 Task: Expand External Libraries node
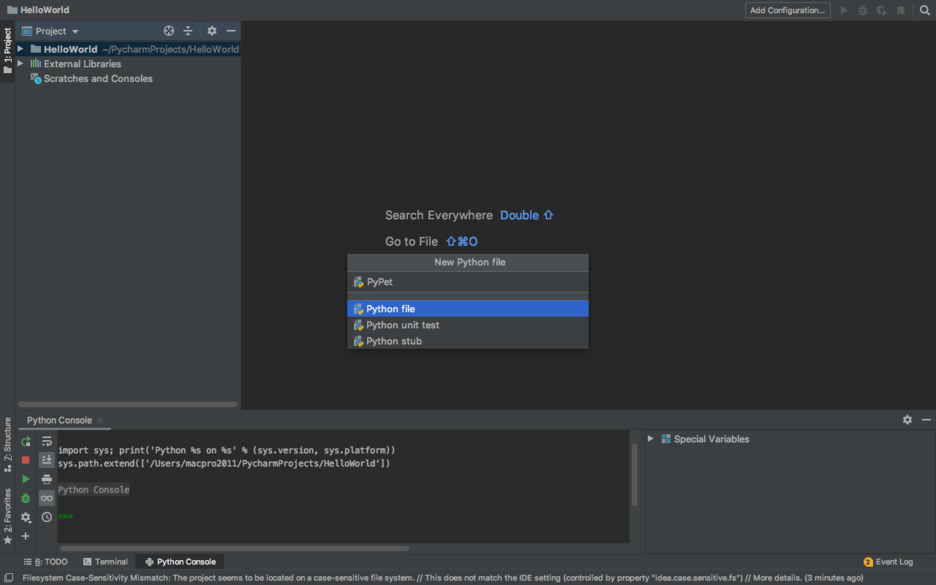[20, 63]
